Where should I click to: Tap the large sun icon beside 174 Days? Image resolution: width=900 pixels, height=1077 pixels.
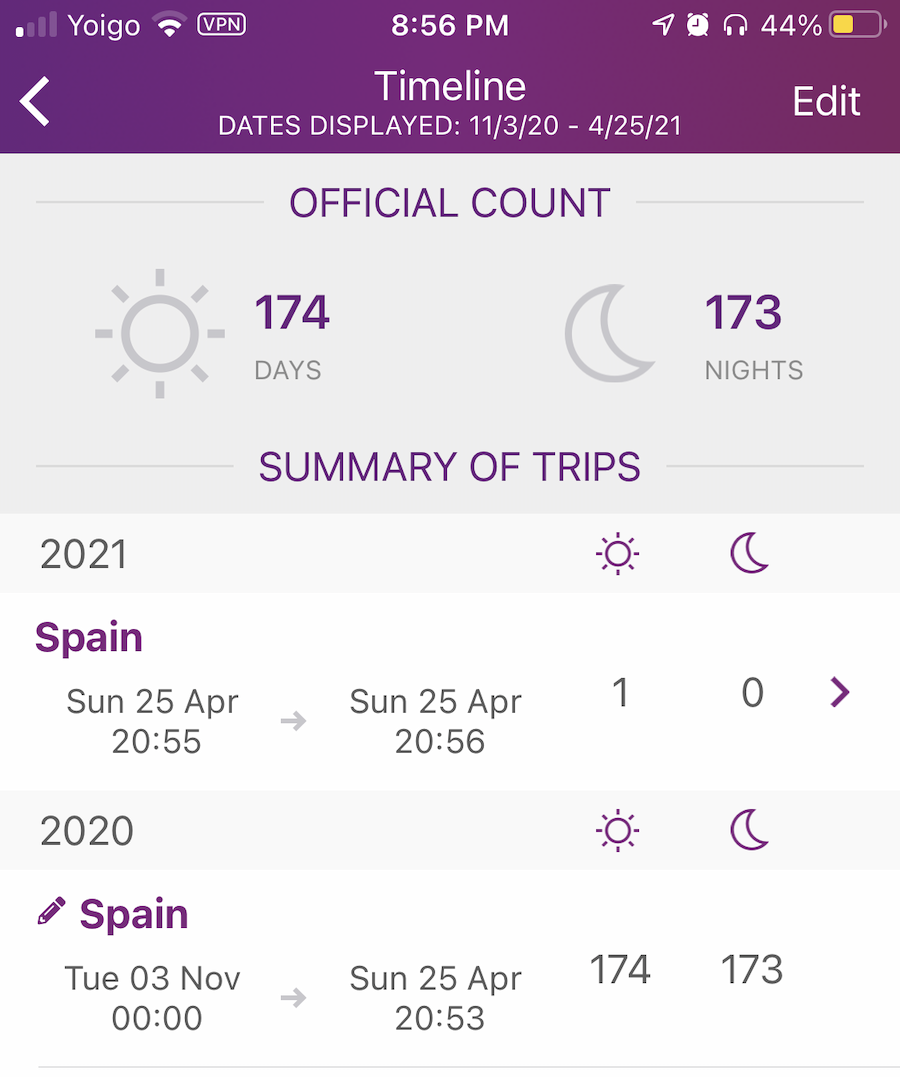(160, 334)
